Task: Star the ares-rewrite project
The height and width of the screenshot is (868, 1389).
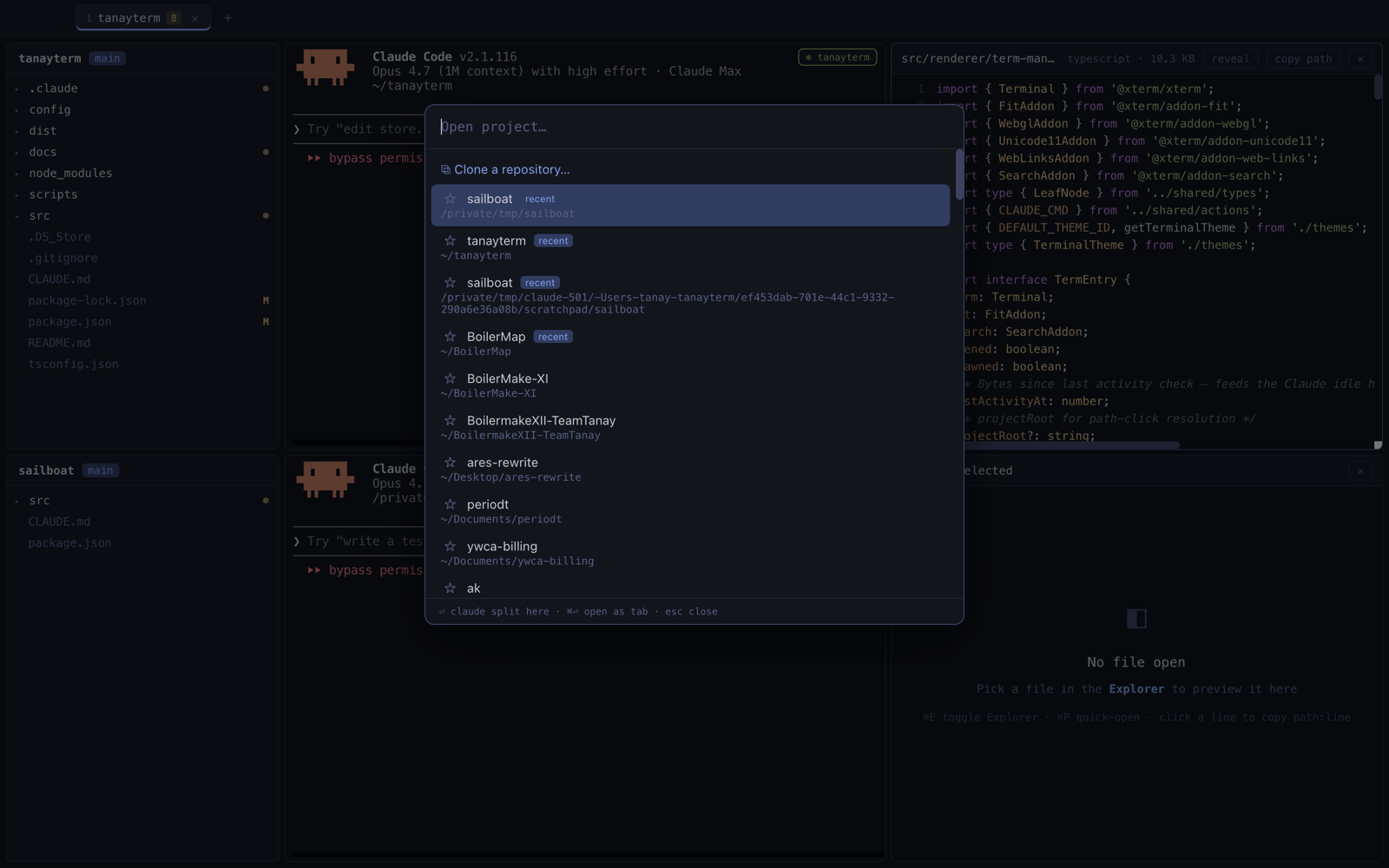Action: point(450,463)
